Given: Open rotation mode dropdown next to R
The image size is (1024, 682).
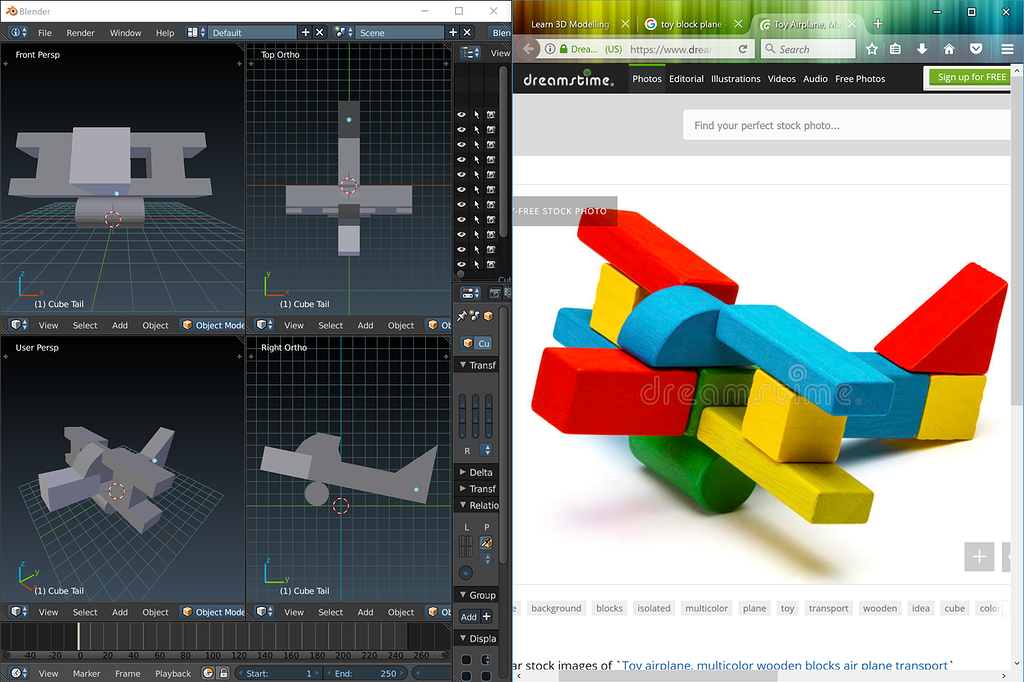Looking at the screenshot, I should click(x=486, y=450).
